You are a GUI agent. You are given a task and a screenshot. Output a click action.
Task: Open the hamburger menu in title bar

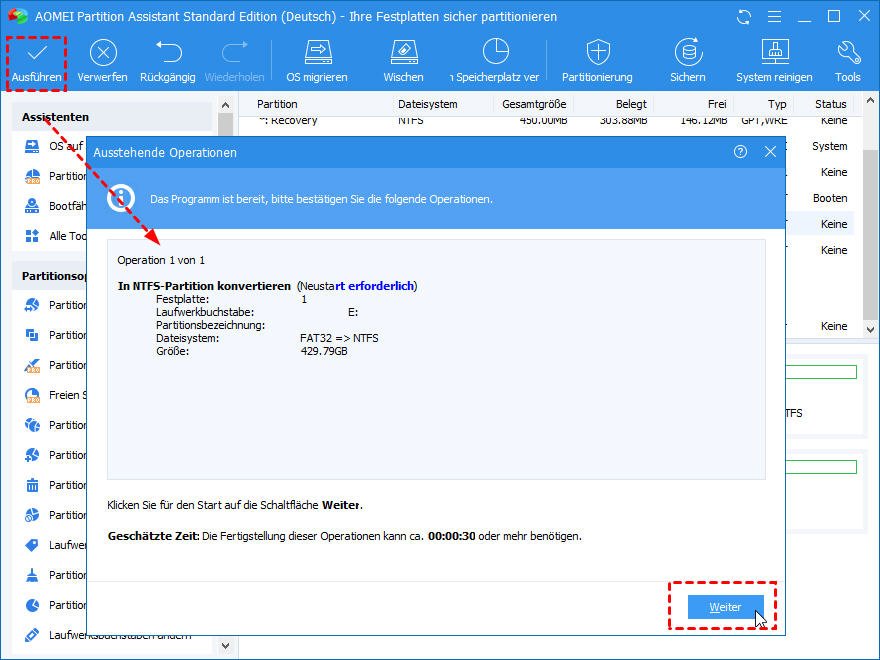[x=774, y=17]
